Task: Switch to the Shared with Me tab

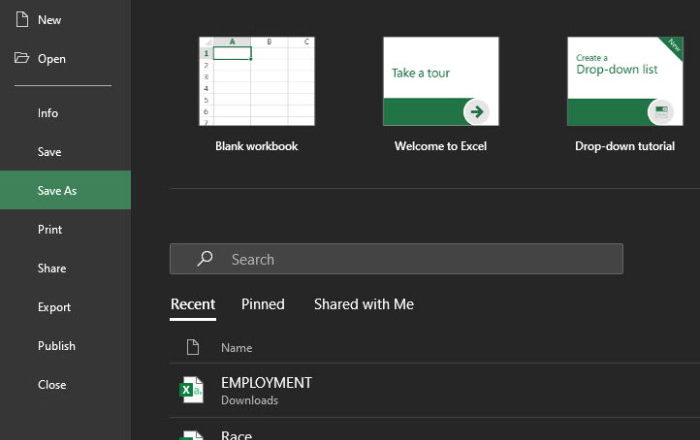Action: (363, 304)
